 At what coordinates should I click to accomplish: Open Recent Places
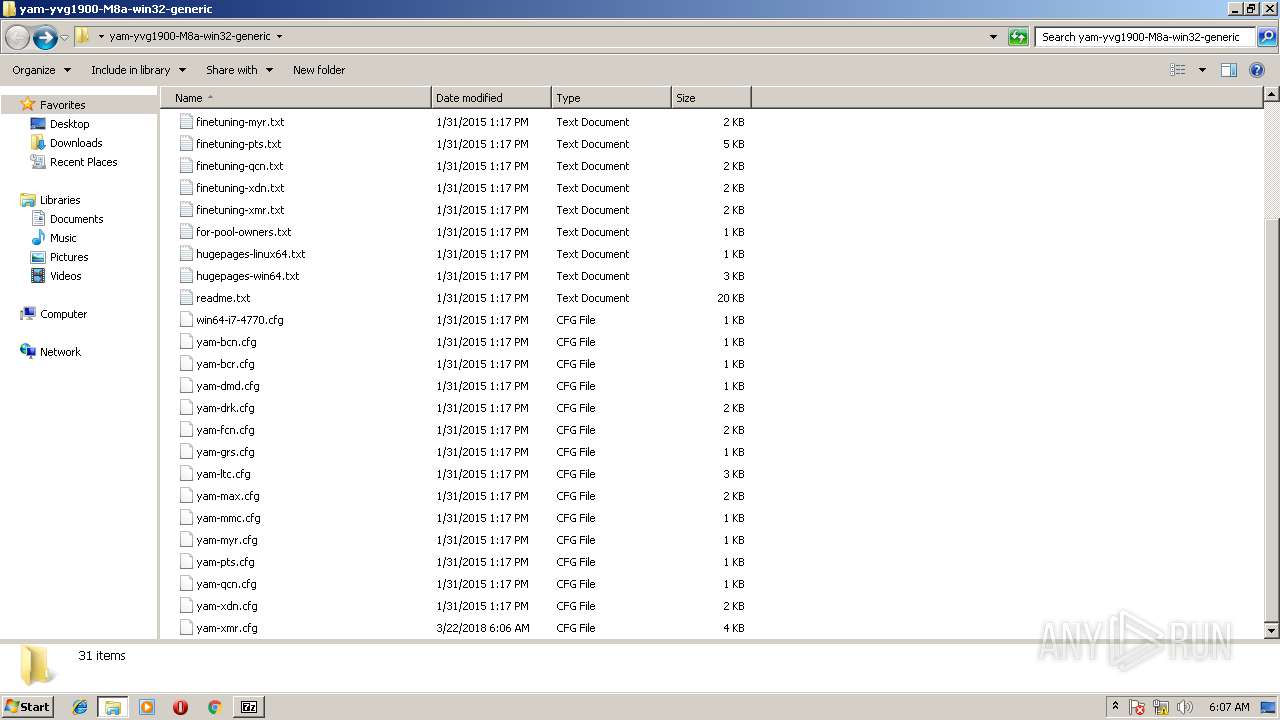pos(83,162)
